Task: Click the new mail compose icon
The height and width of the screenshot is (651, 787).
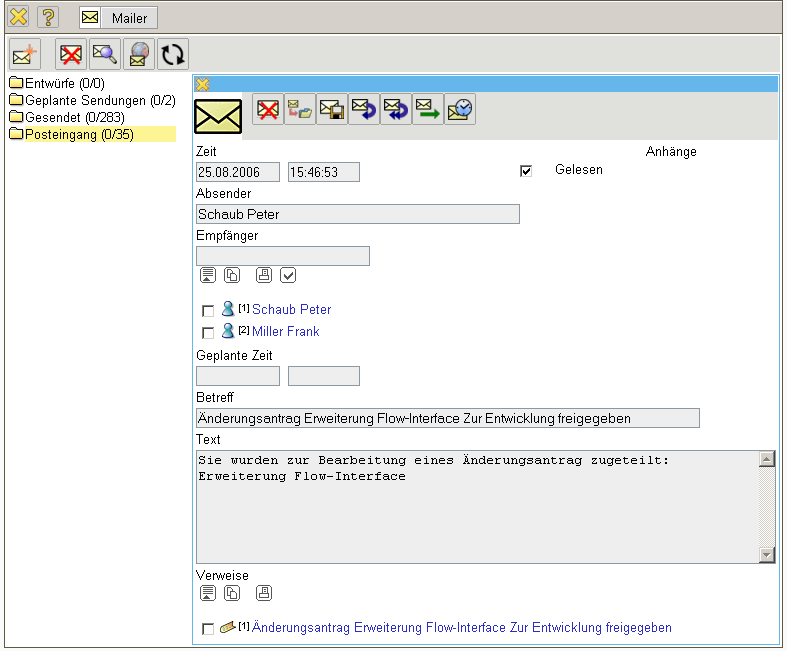Action: tap(24, 54)
